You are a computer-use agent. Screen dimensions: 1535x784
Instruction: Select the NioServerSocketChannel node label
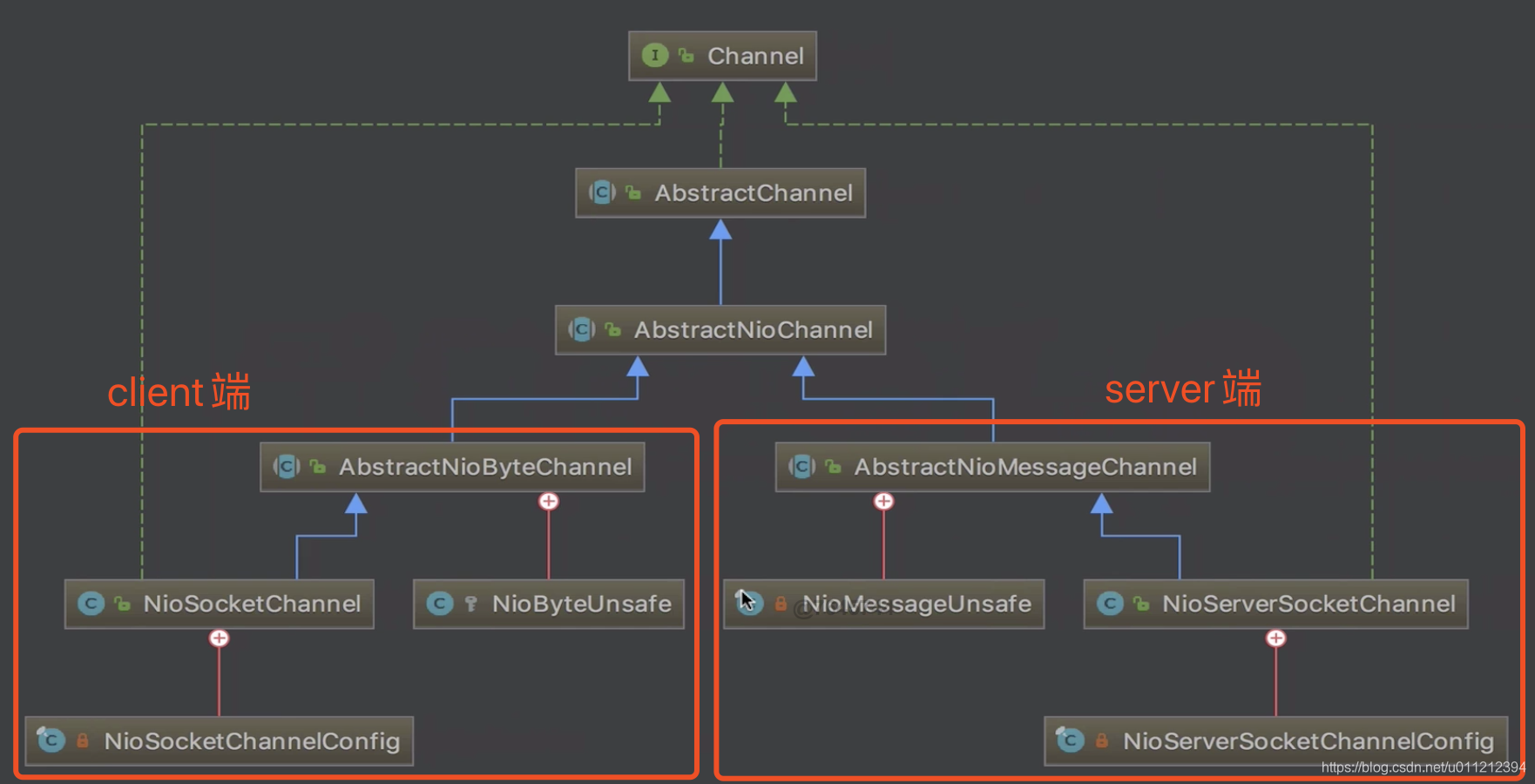1308,604
